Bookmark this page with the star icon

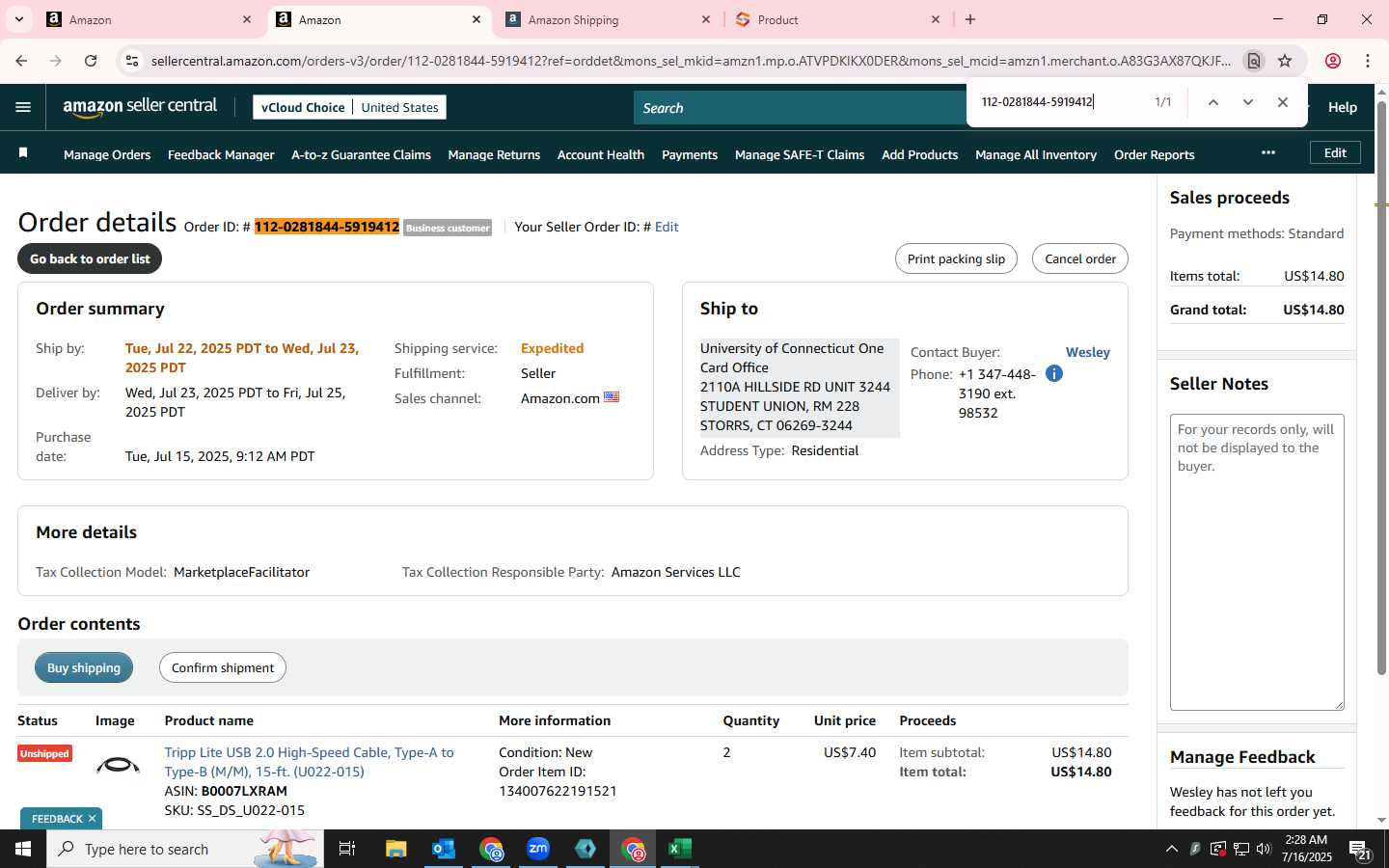coord(1285,61)
